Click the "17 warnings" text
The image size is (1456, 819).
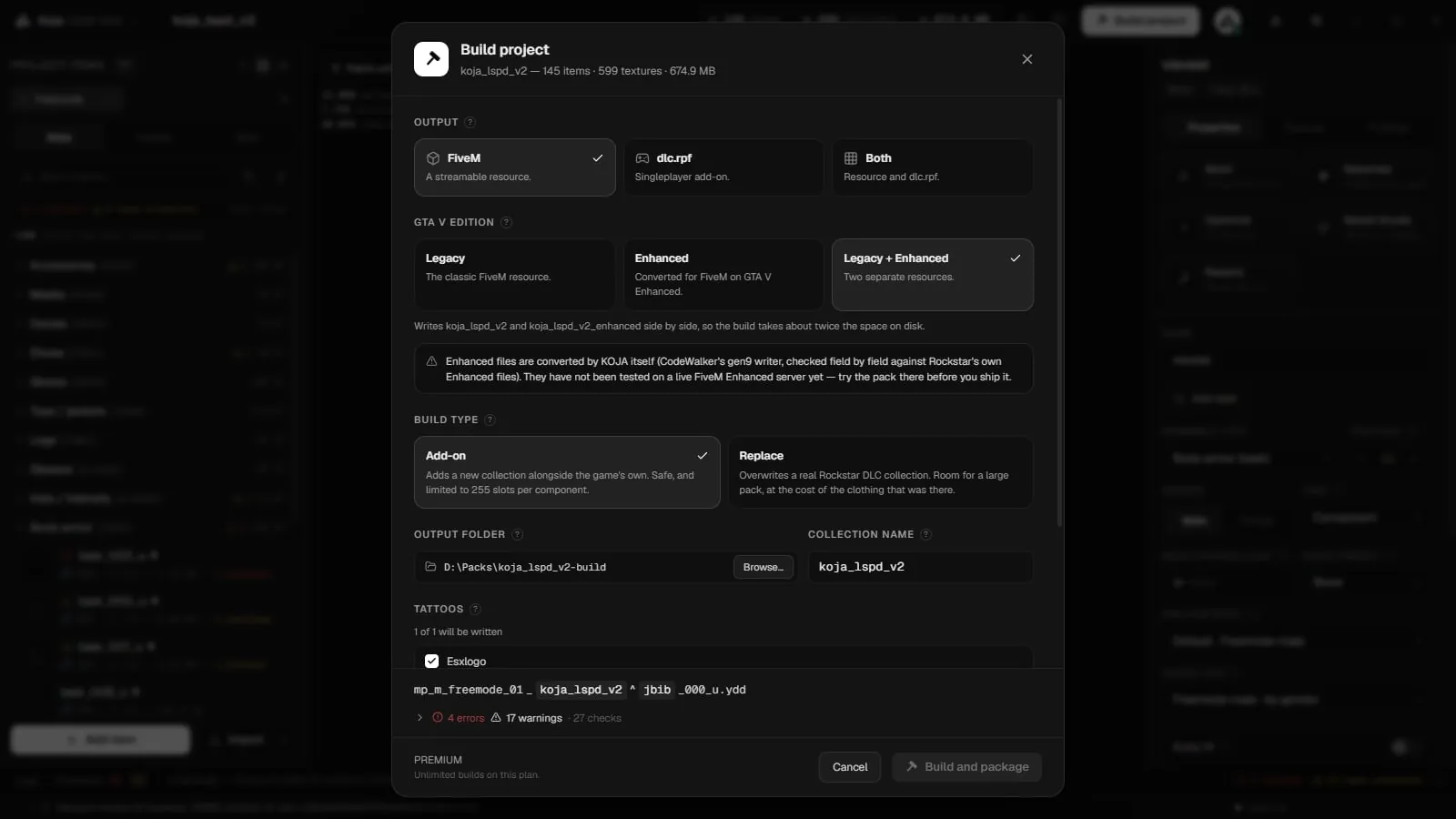click(534, 718)
